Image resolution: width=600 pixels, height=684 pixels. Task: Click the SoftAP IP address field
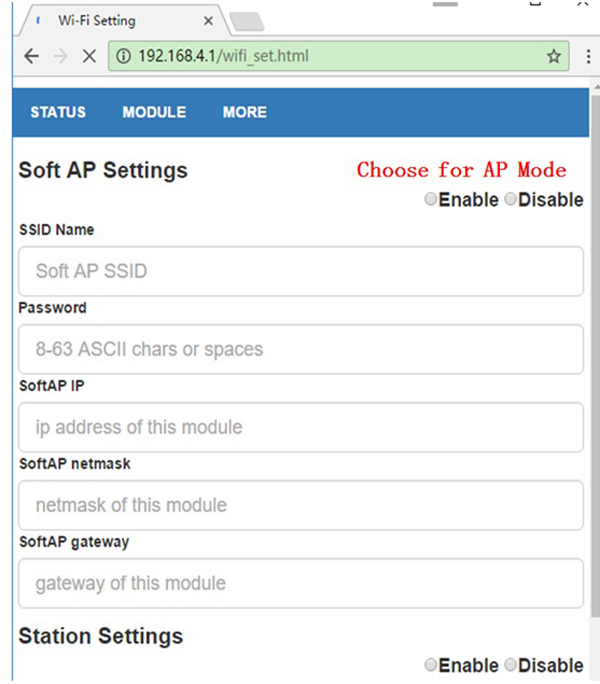300,427
